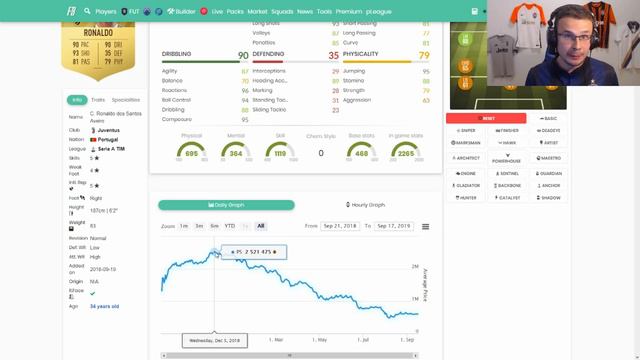Set the graph zoom to YTD
Viewport: 640px width, 360px height.
pos(230,226)
